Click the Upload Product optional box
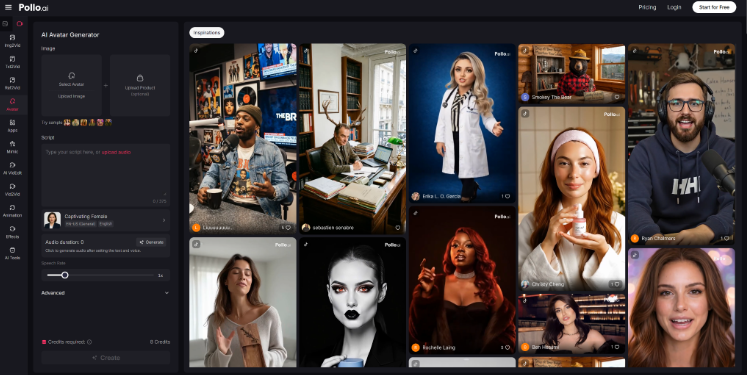 tap(140, 85)
